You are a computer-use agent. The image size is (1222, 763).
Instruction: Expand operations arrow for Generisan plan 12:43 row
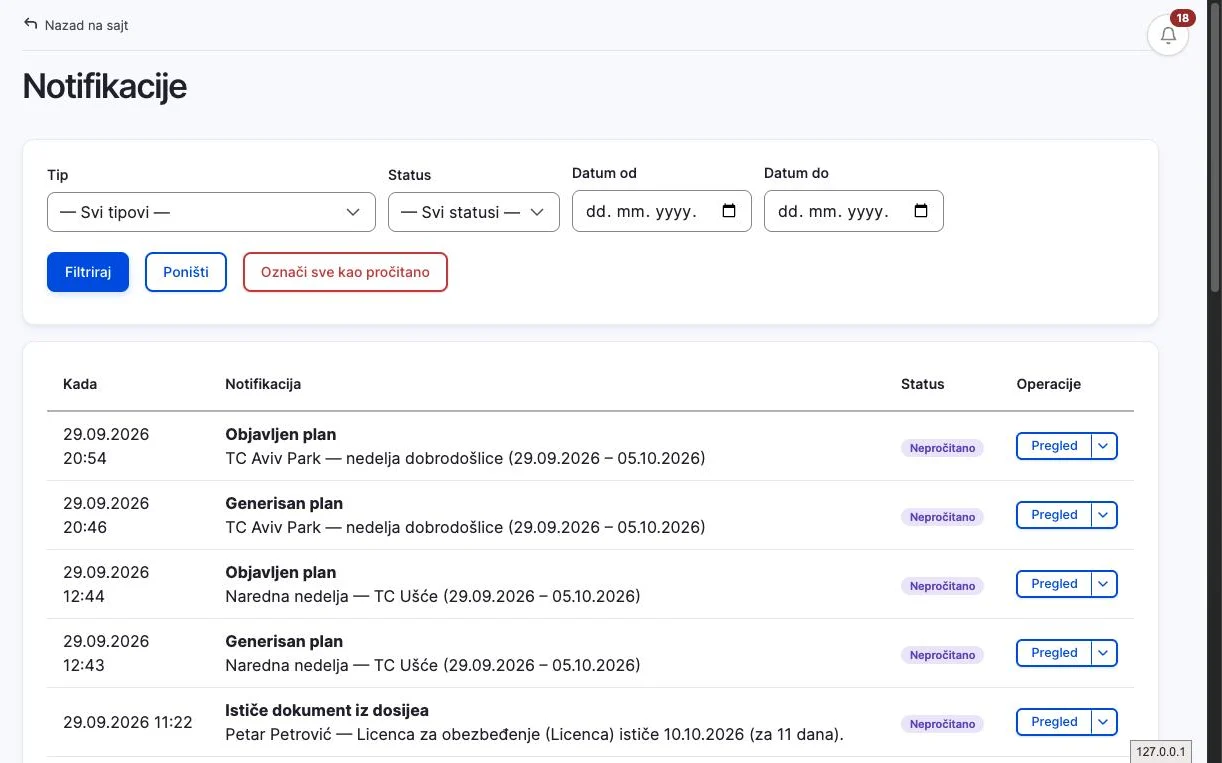pyautogui.click(x=1103, y=653)
